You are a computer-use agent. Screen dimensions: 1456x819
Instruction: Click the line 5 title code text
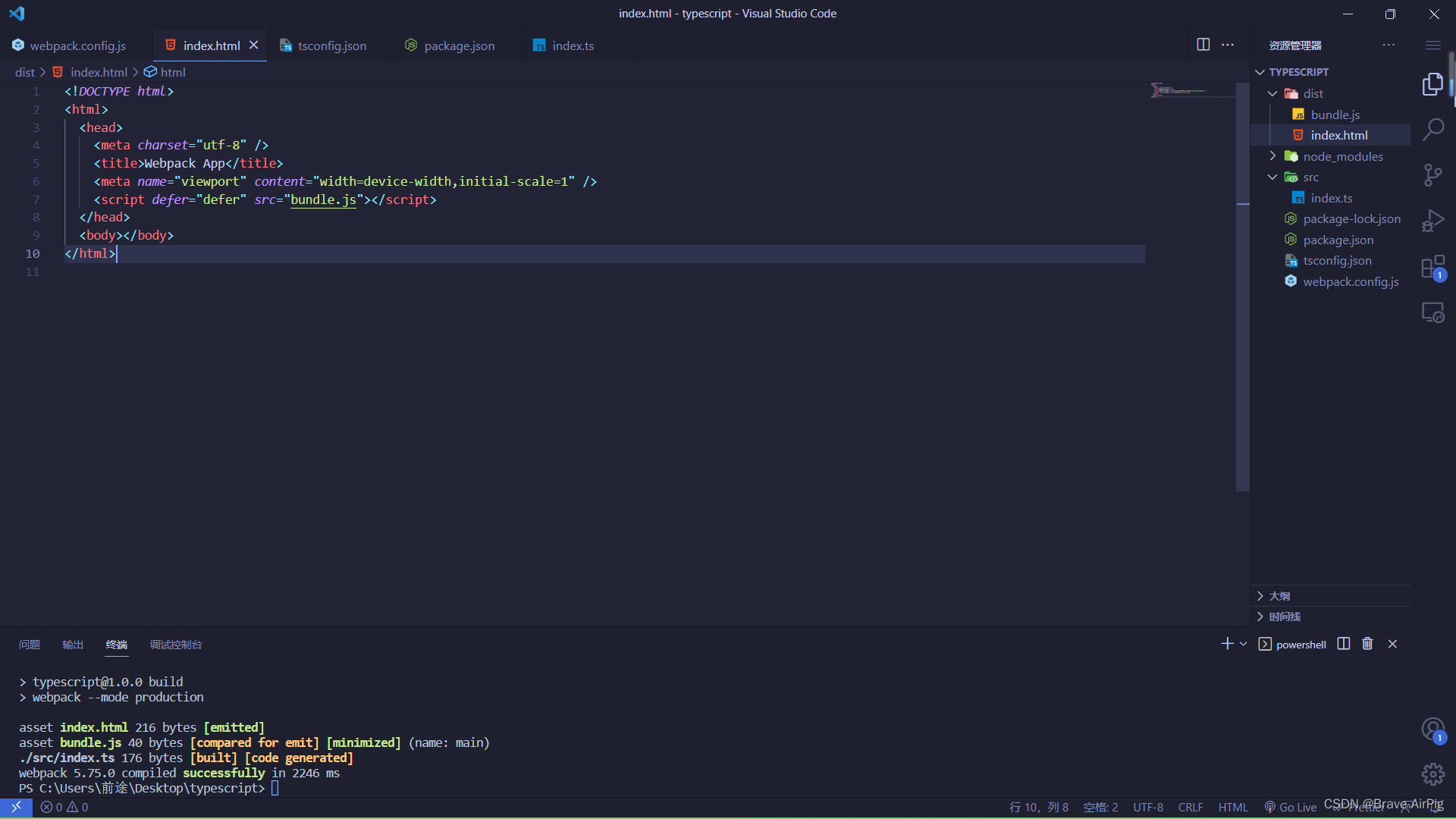pos(188,164)
